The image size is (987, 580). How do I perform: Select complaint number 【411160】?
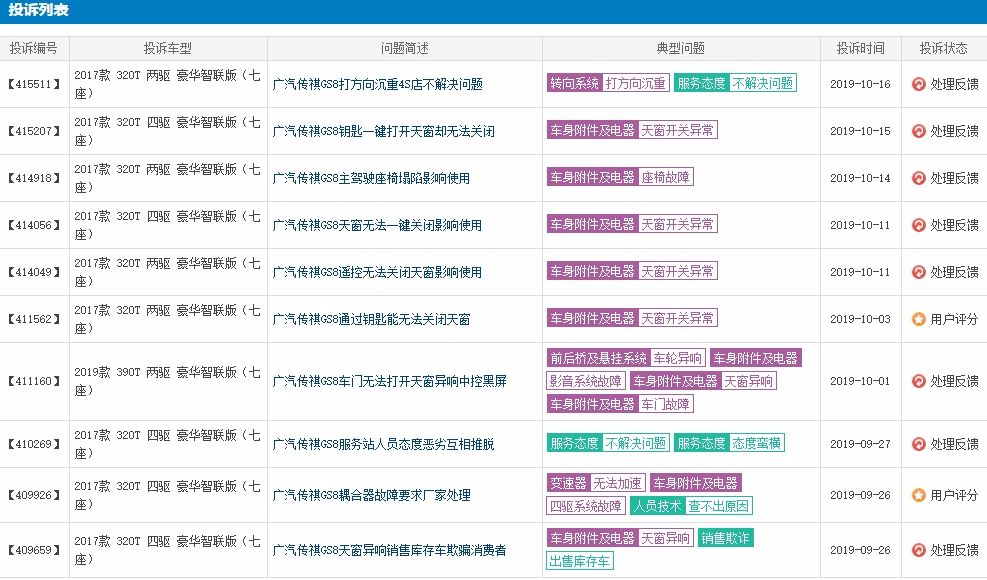point(34,381)
